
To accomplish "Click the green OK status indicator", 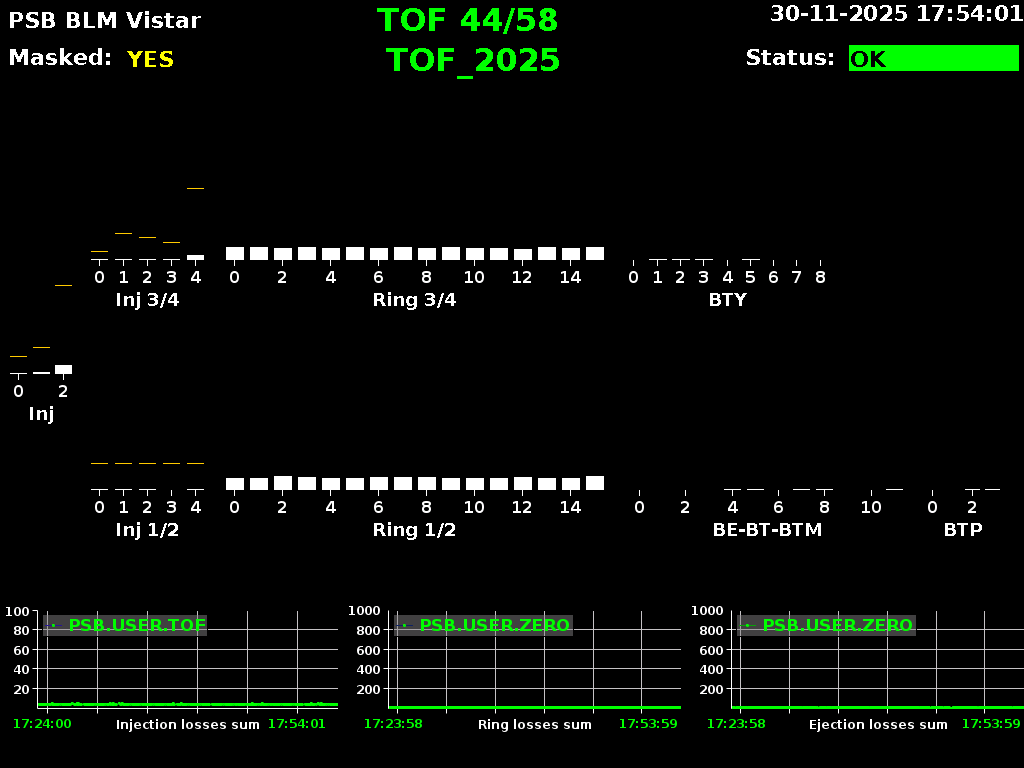I will tap(933, 58).
